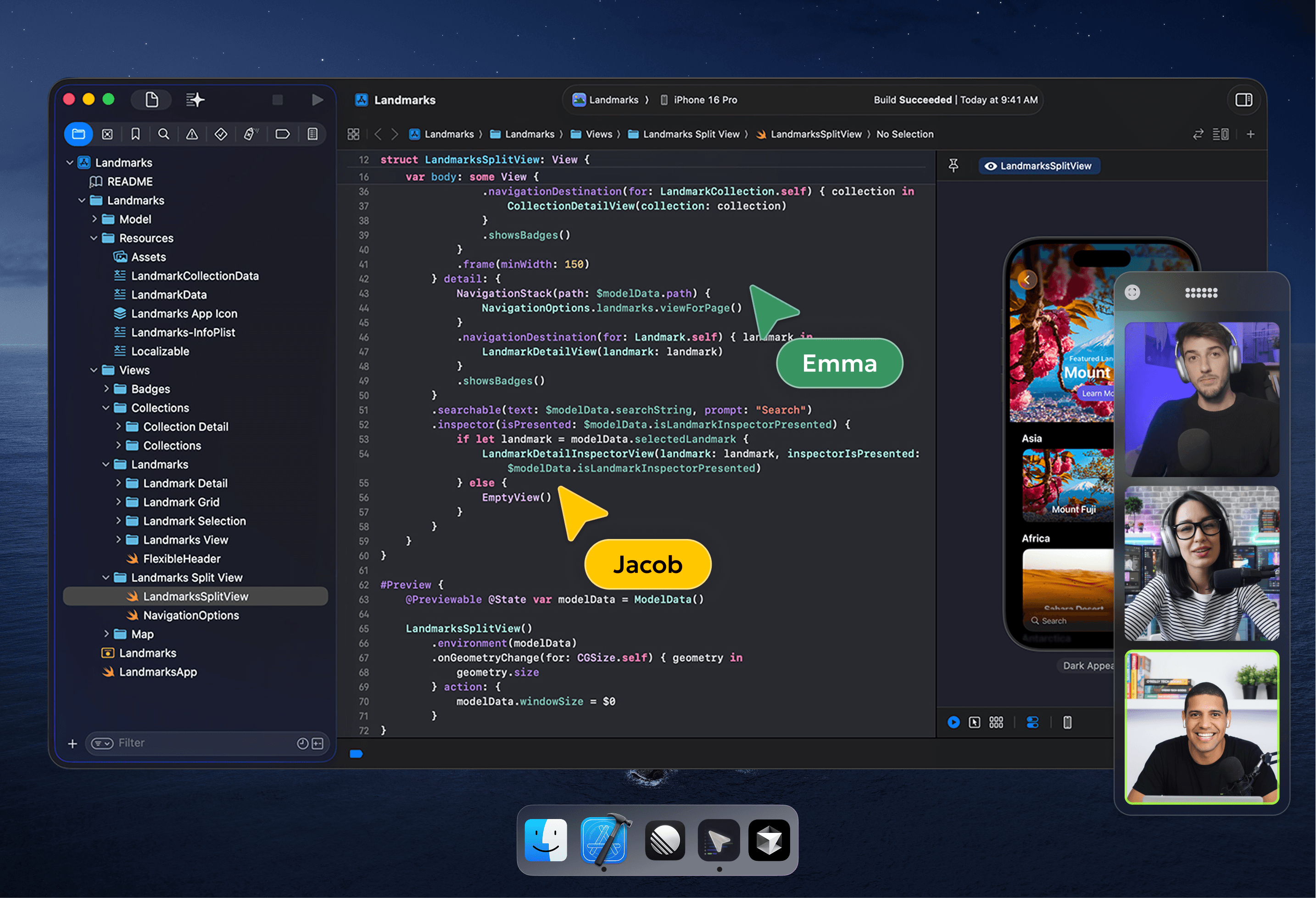Open the Find navigator with the magnifier icon
Image resolution: width=1316 pixels, height=898 pixels.
(164, 134)
